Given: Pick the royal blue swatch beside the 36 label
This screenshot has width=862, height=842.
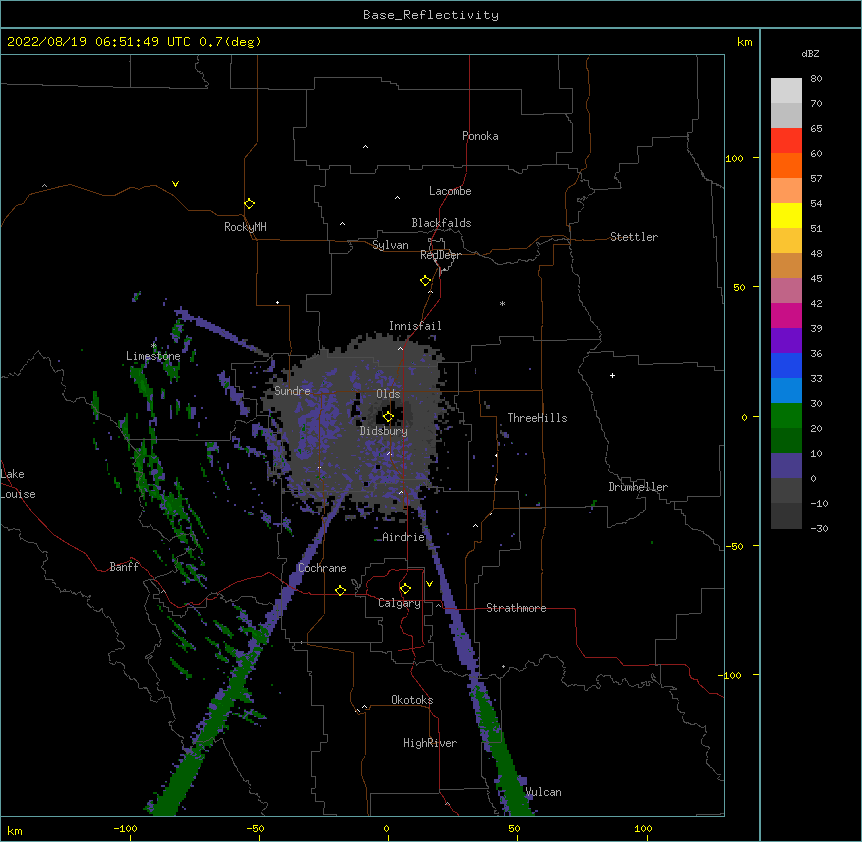Looking at the screenshot, I should (x=786, y=365).
